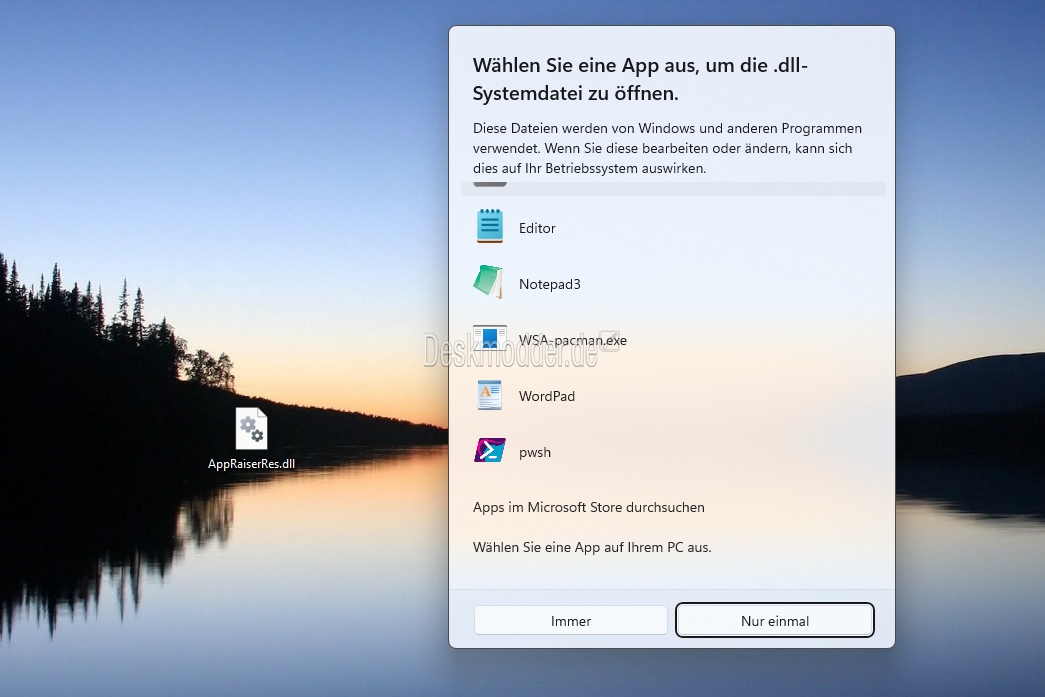This screenshot has width=1045, height=697.
Task: Open "Apps im Microsoft Store durchsuchen"
Action: (588, 507)
